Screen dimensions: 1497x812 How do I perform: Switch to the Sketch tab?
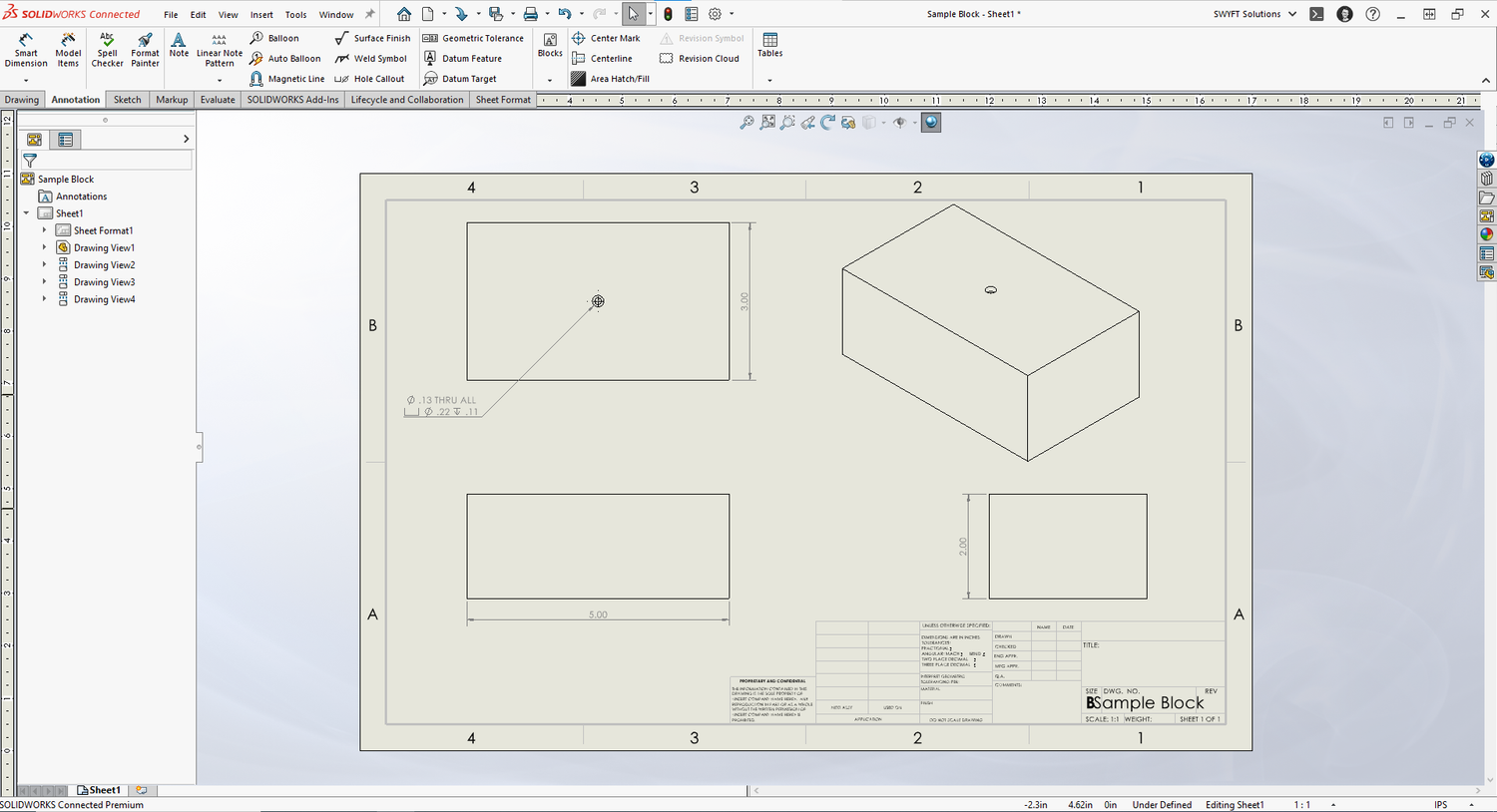(x=127, y=99)
